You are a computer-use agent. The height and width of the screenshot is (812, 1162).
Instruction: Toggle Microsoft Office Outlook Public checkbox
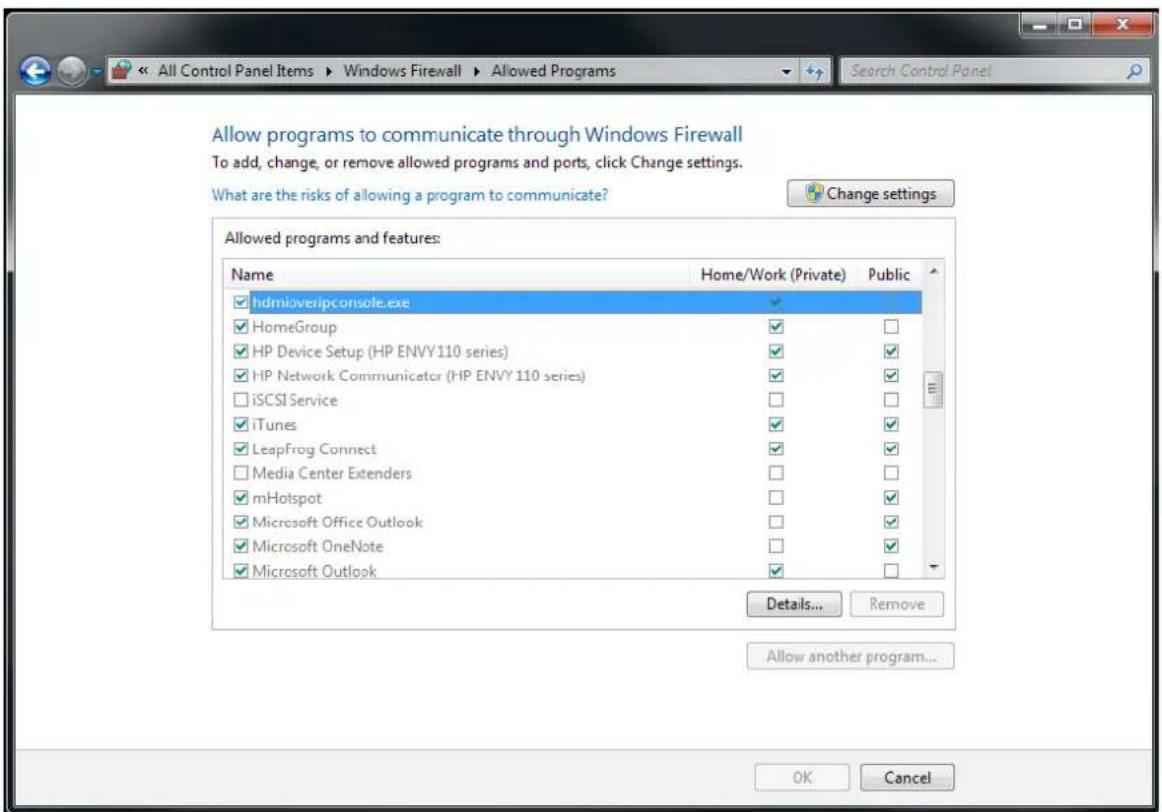pos(891,522)
